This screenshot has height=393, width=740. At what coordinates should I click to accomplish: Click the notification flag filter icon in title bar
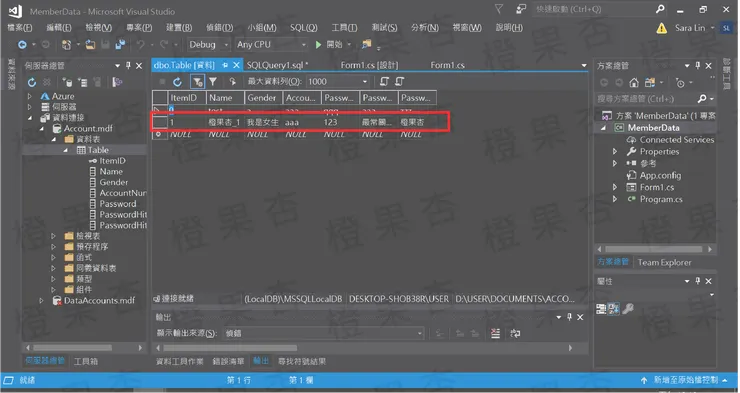[x=498, y=9]
